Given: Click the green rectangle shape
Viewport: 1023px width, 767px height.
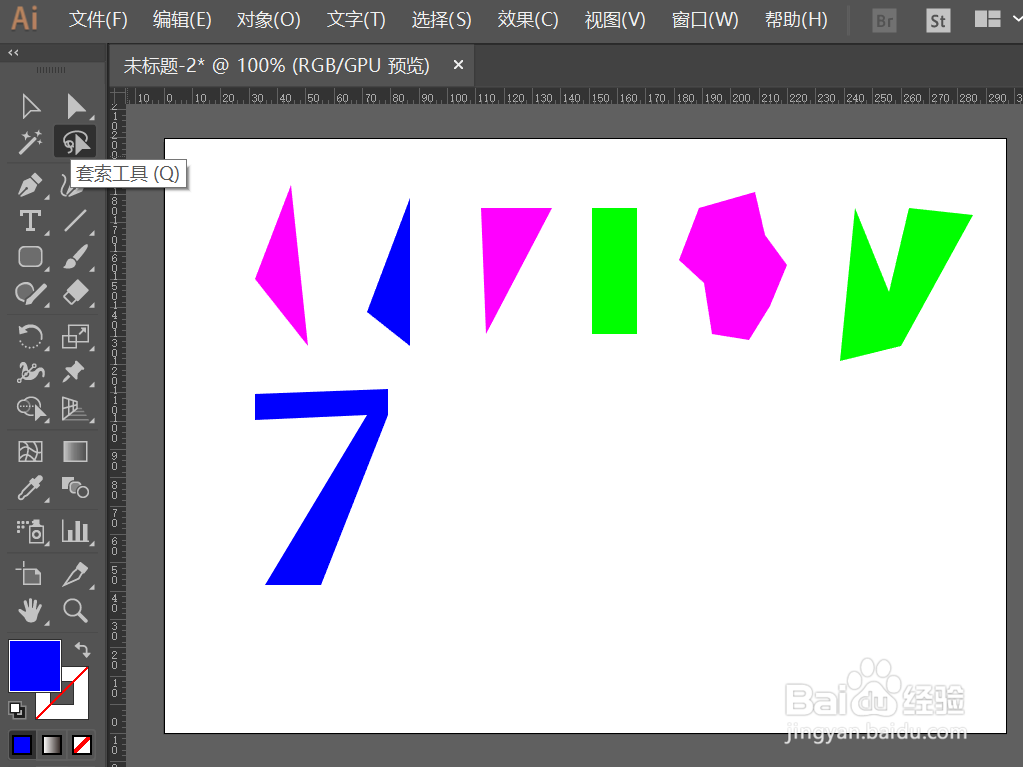Looking at the screenshot, I should [x=614, y=271].
